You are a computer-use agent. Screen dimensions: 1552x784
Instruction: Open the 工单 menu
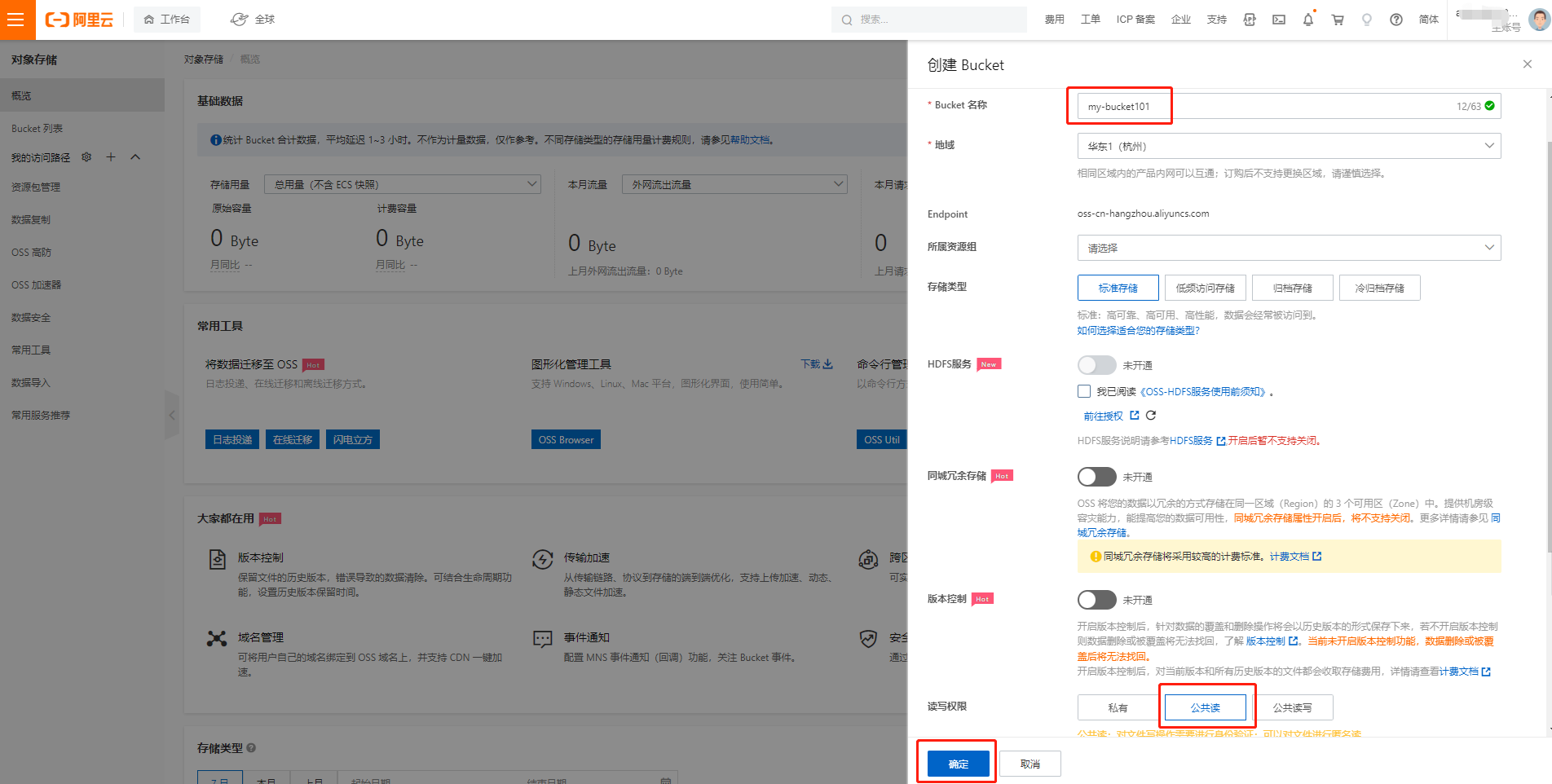(x=1091, y=20)
